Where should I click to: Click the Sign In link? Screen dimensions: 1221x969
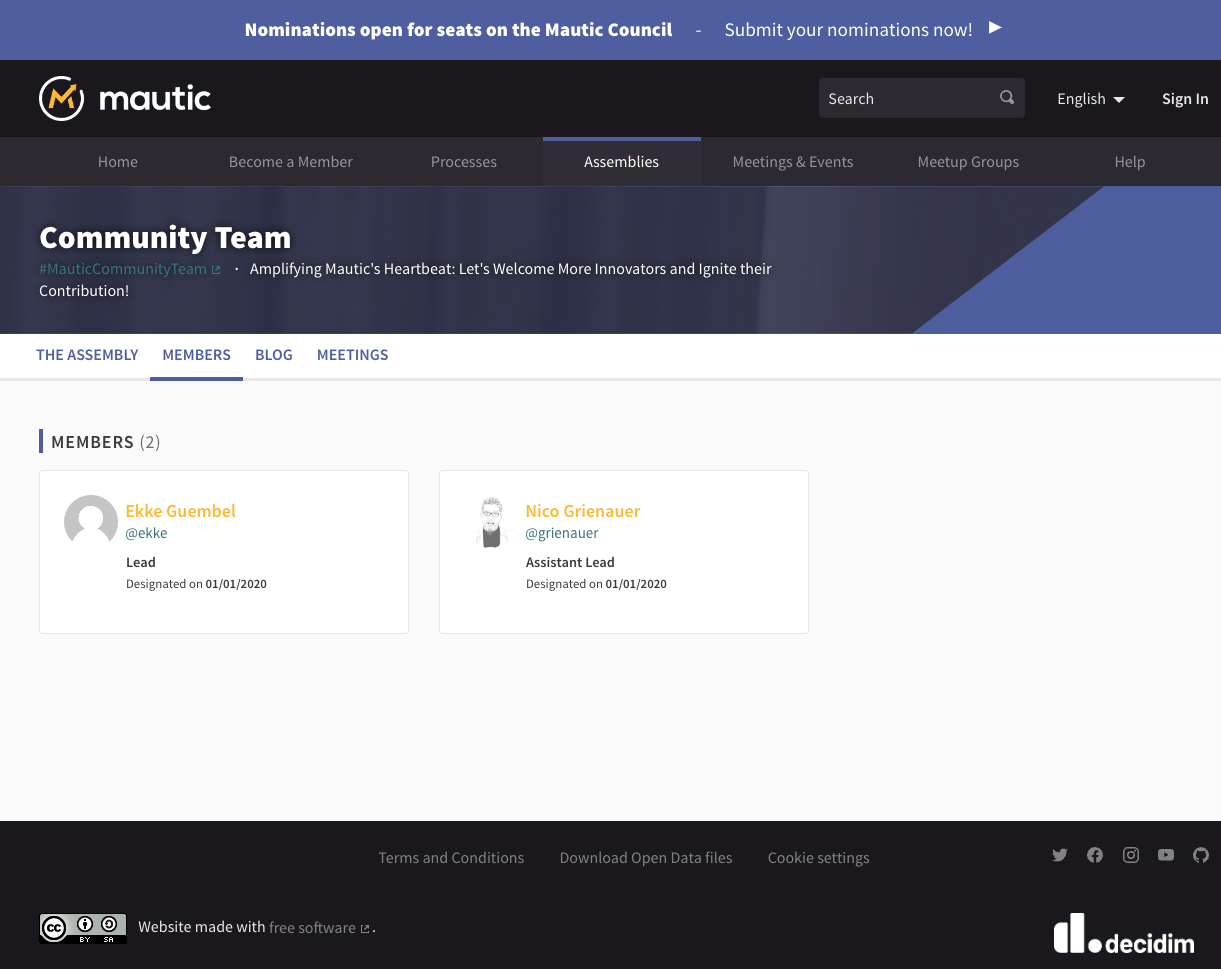click(x=1184, y=99)
